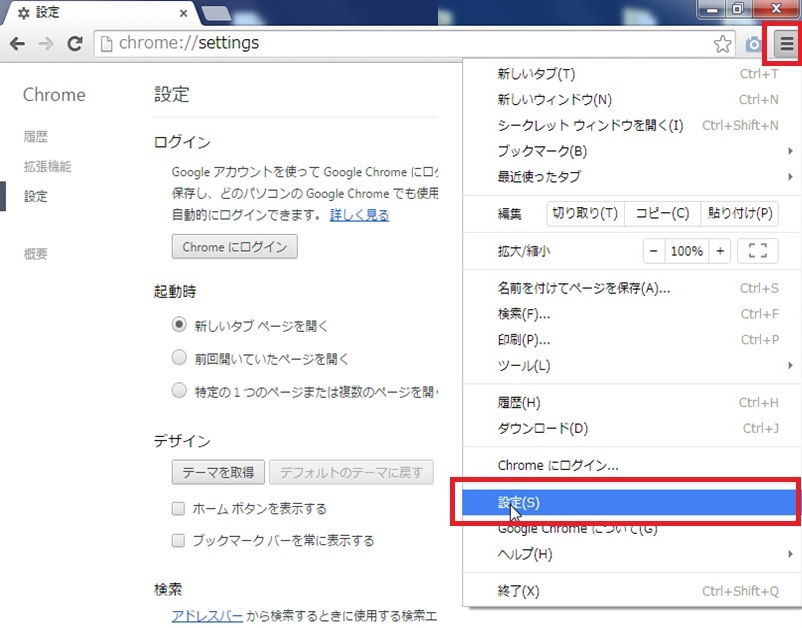Decrease zoom with minus button
The height and width of the screenshot is (628, 802).
tap(653, 251)
